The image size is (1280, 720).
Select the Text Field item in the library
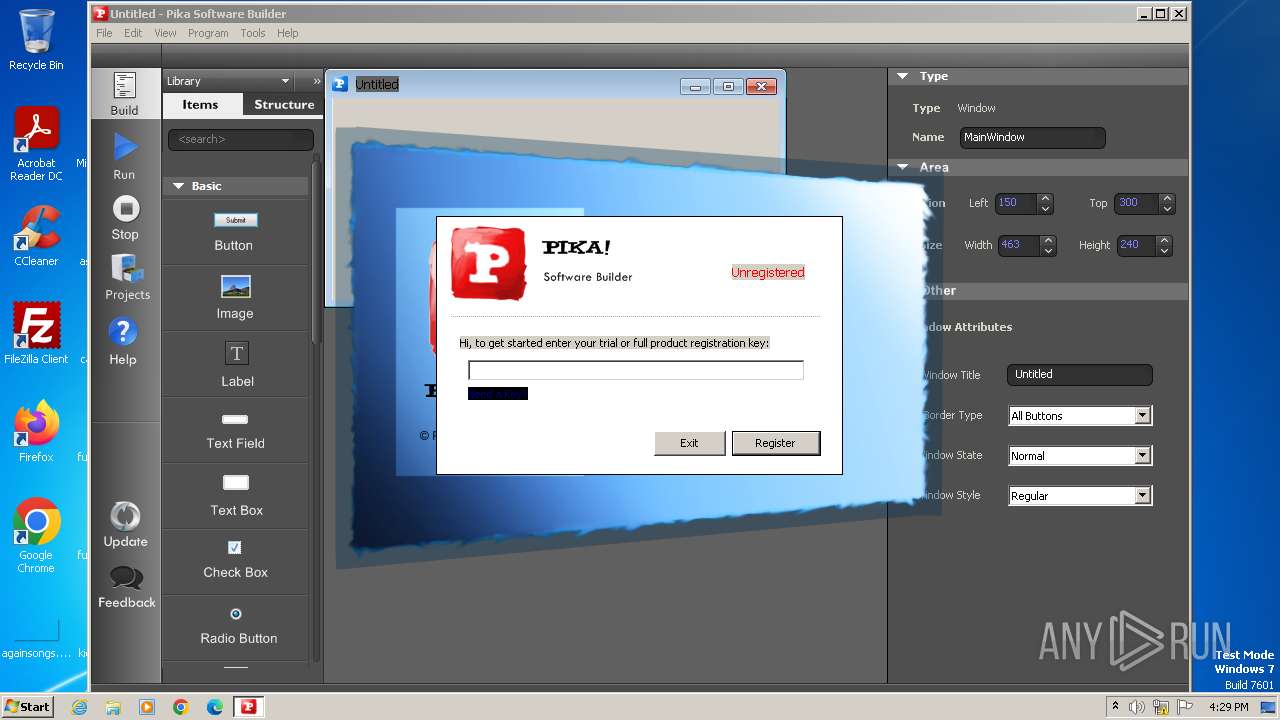click(x=235, y=430)
